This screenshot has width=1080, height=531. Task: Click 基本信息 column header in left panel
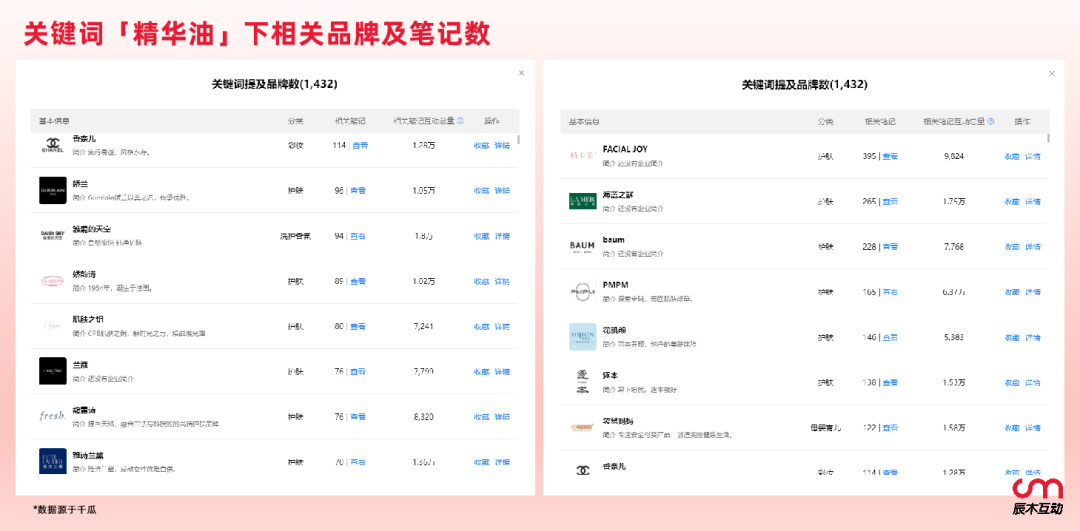pos(54,121)
